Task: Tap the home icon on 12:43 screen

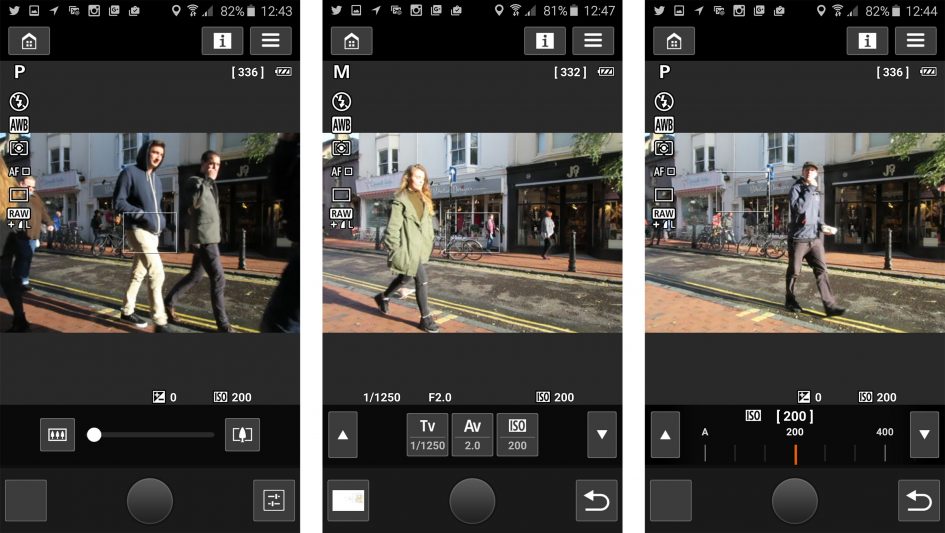Action: tap(29, 41)
